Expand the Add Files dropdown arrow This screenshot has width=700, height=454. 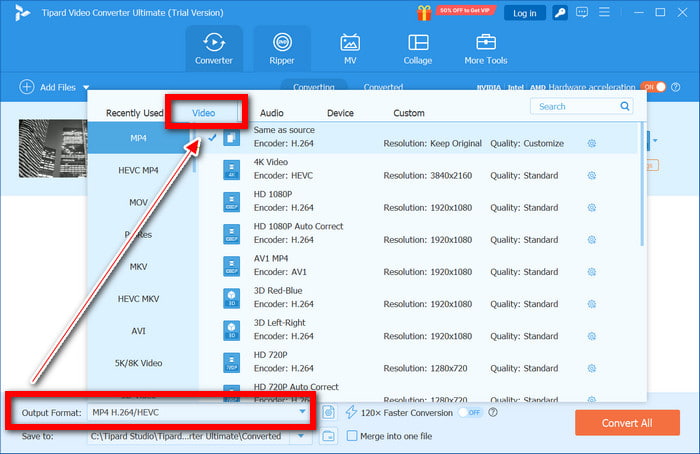click(x=86, y=88)
